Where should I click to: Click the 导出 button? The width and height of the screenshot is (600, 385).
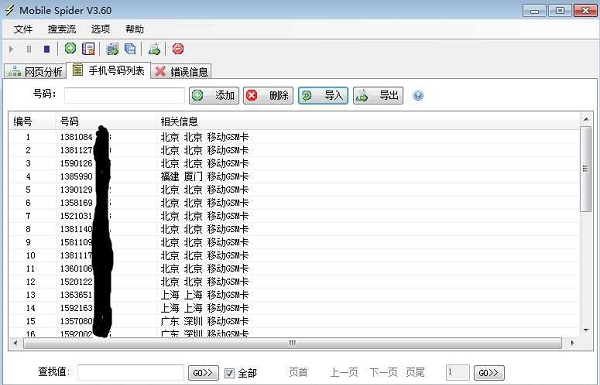coord(378,96)
